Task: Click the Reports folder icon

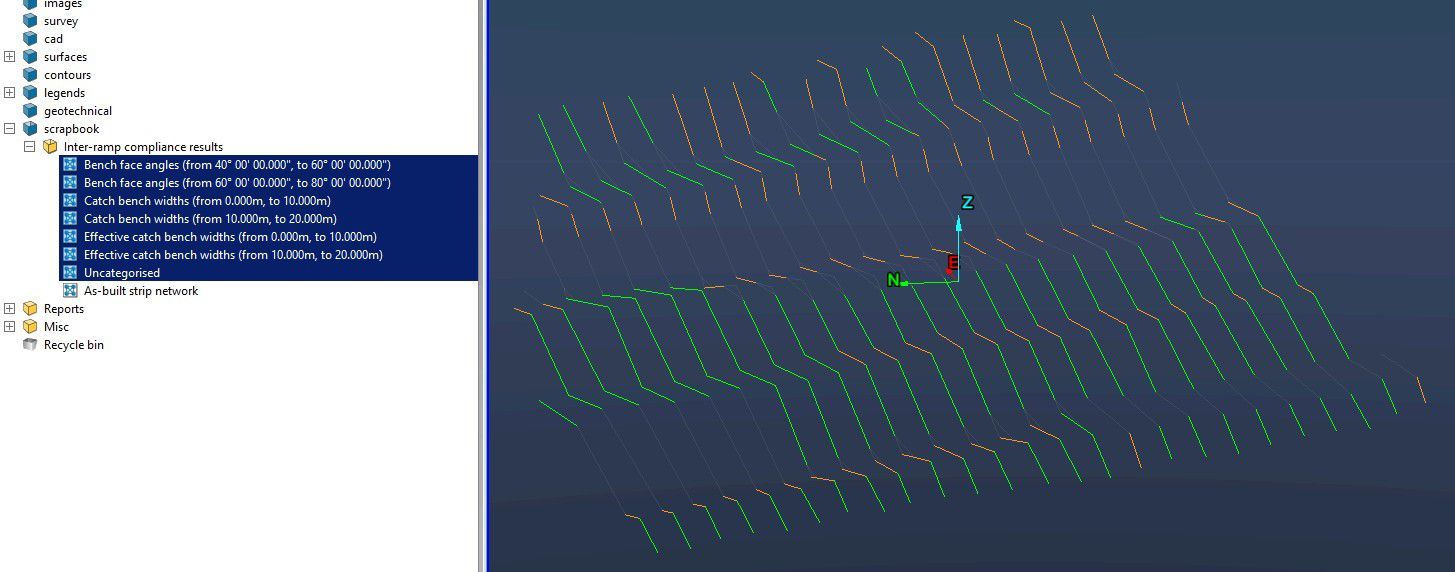Action: (30, 309)
